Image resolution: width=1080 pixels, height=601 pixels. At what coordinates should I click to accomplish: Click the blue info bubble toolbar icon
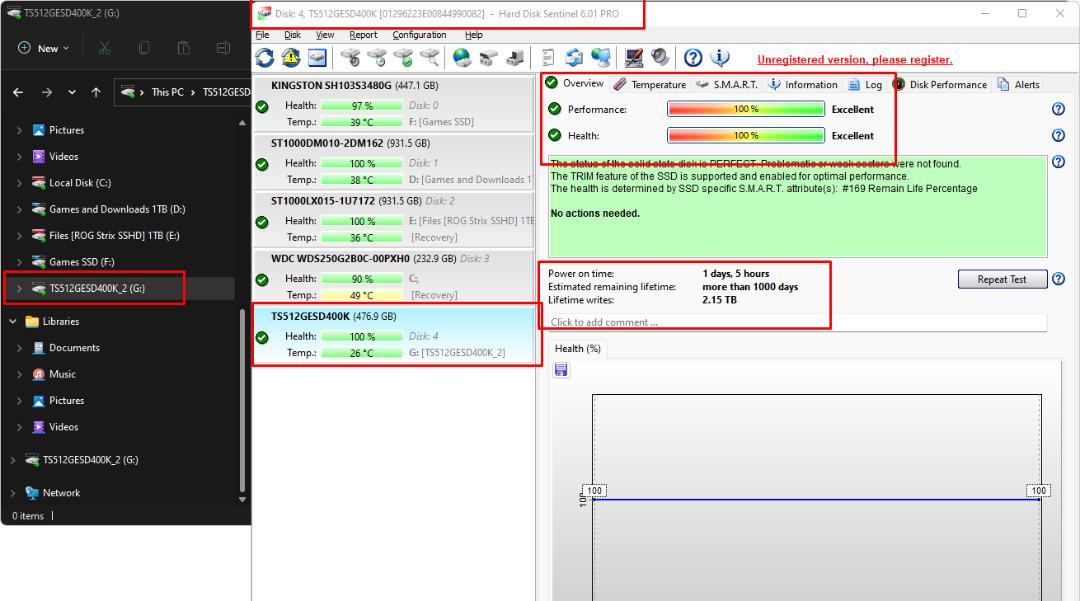[x=719, y=58]
